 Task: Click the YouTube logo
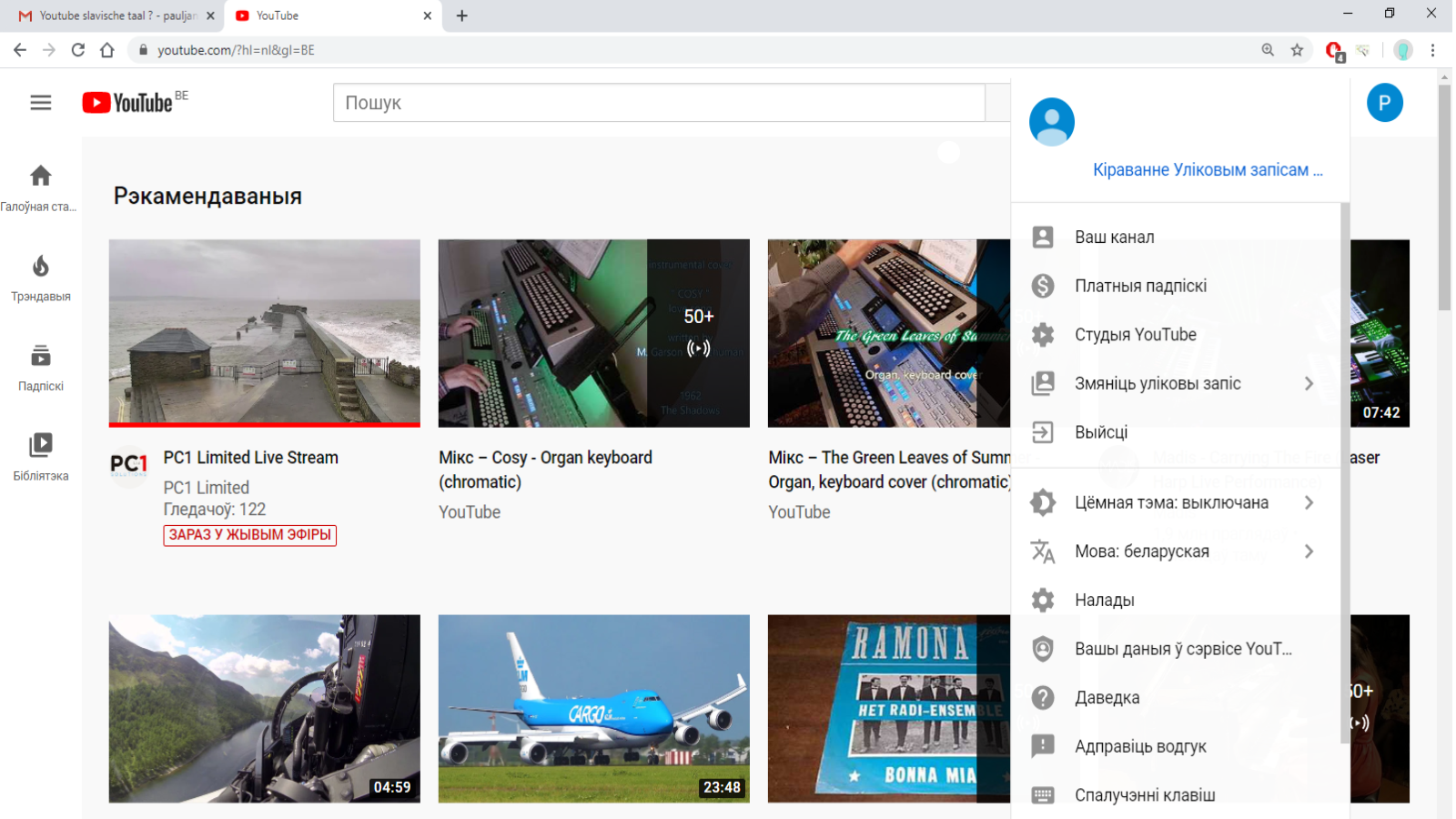(x=128, y=103)
